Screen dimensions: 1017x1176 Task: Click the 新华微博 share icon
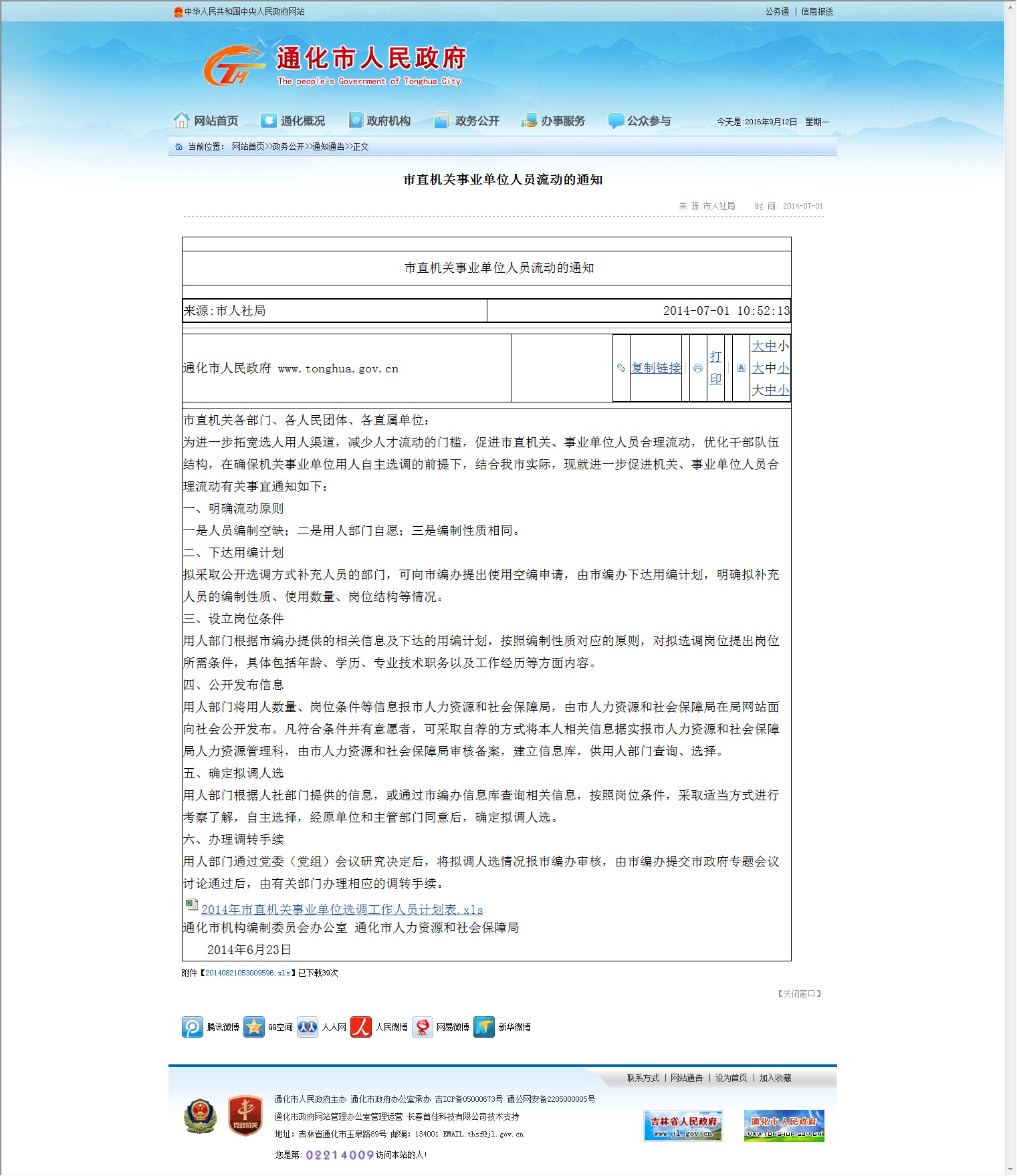point(484,1027)
